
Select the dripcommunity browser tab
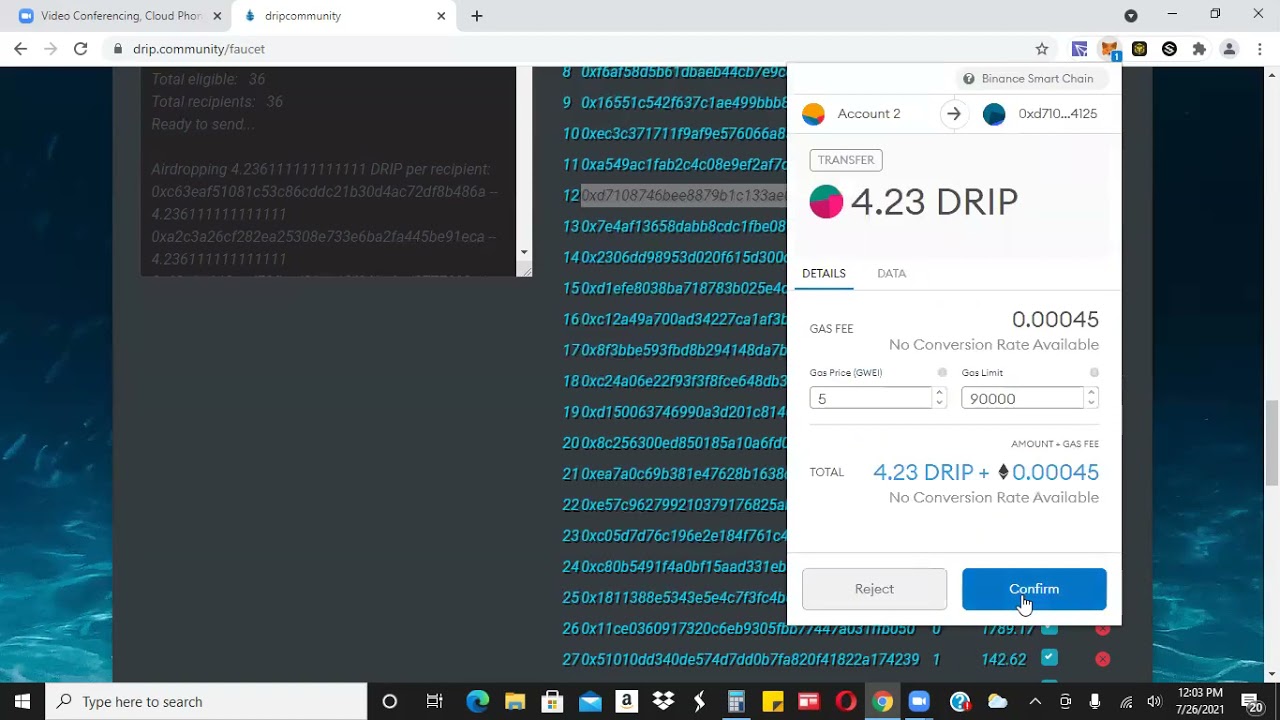[x=343, y=16]
